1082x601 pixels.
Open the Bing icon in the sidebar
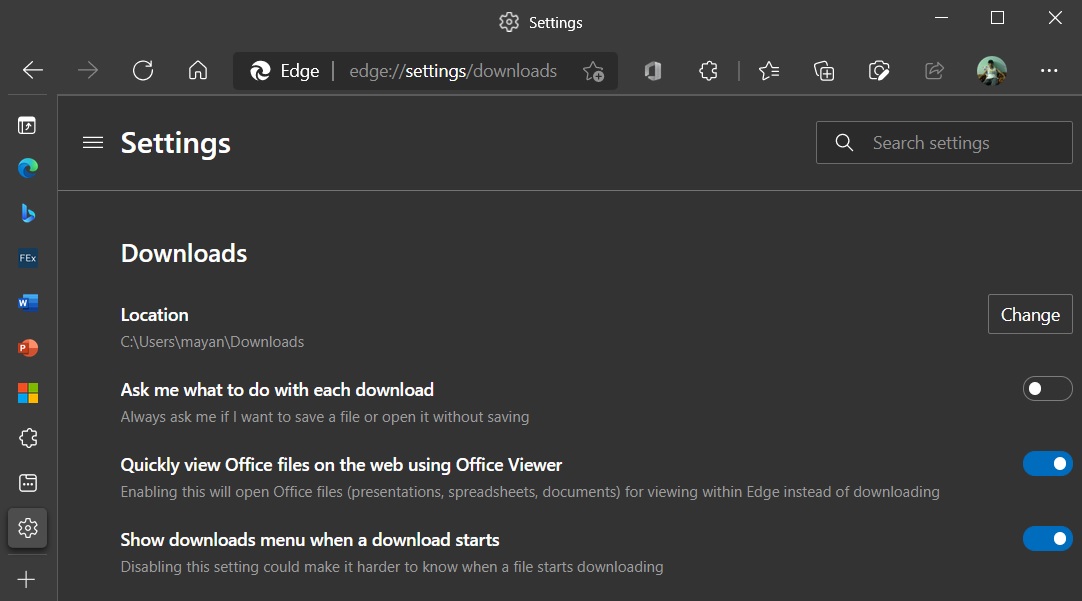[28, 212]
